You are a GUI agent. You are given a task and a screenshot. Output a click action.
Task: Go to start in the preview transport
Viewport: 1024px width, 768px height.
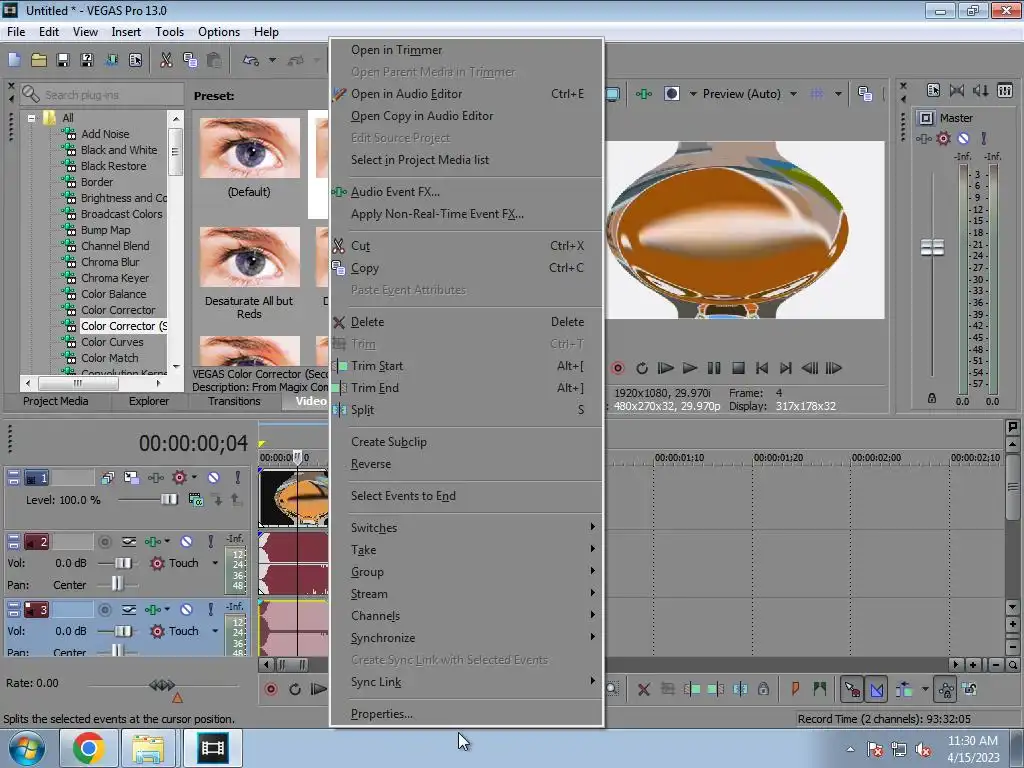tap(761, 368)
